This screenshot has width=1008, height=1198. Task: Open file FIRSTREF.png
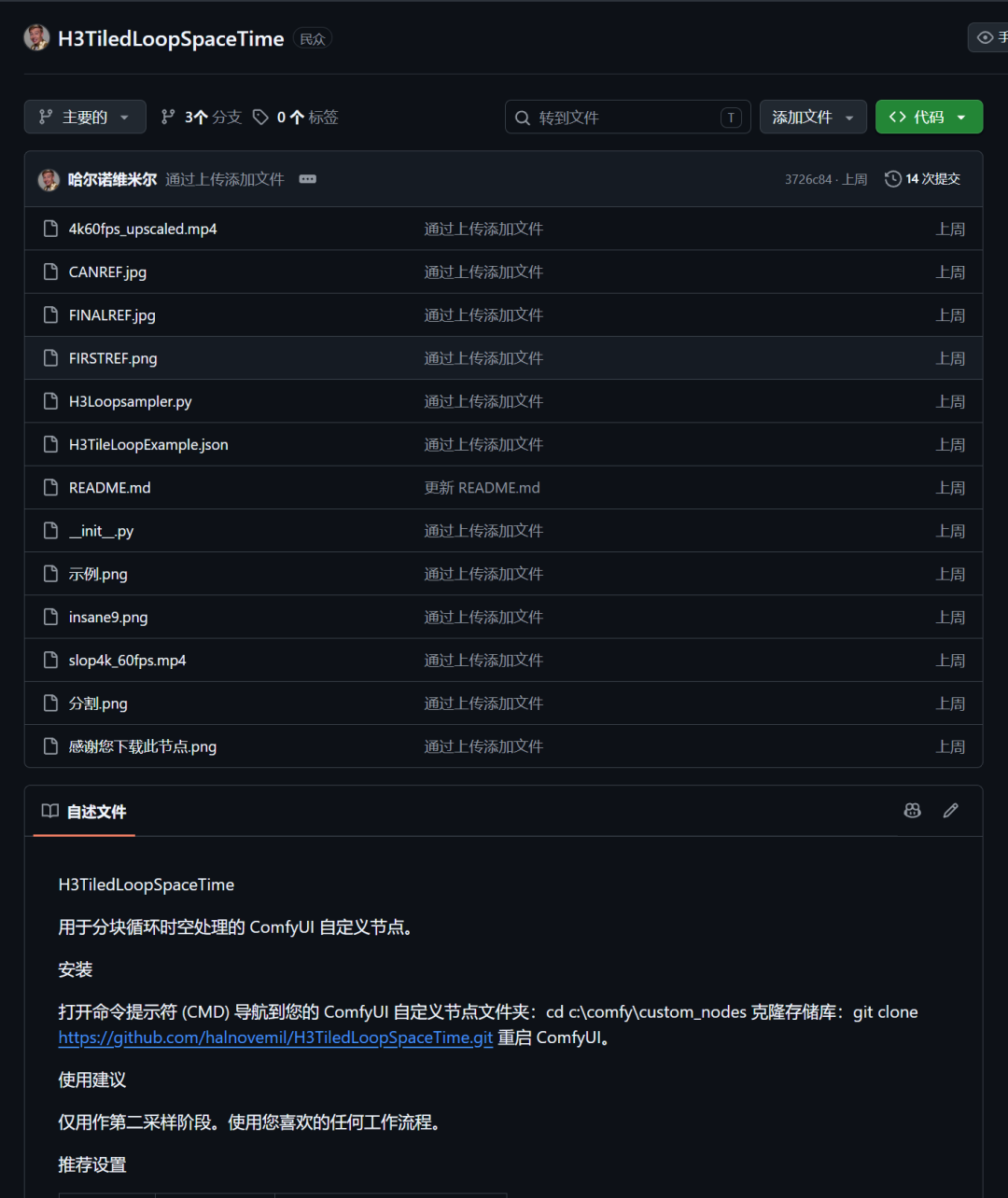[113, 358]
